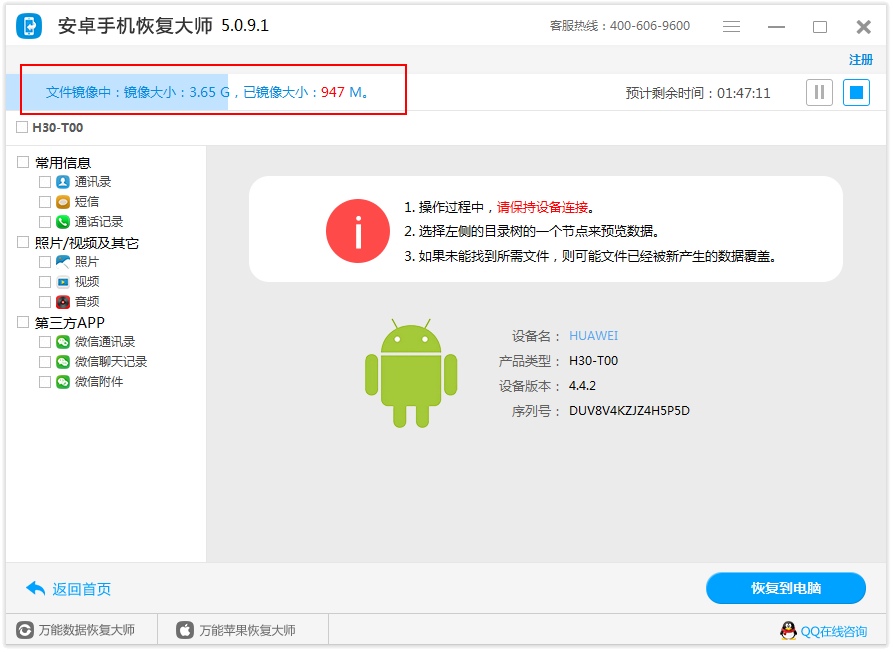Click the red info circle icon
Image resolution: width=893 pixels, height=652 pixels.
click(x=358, y=231)
